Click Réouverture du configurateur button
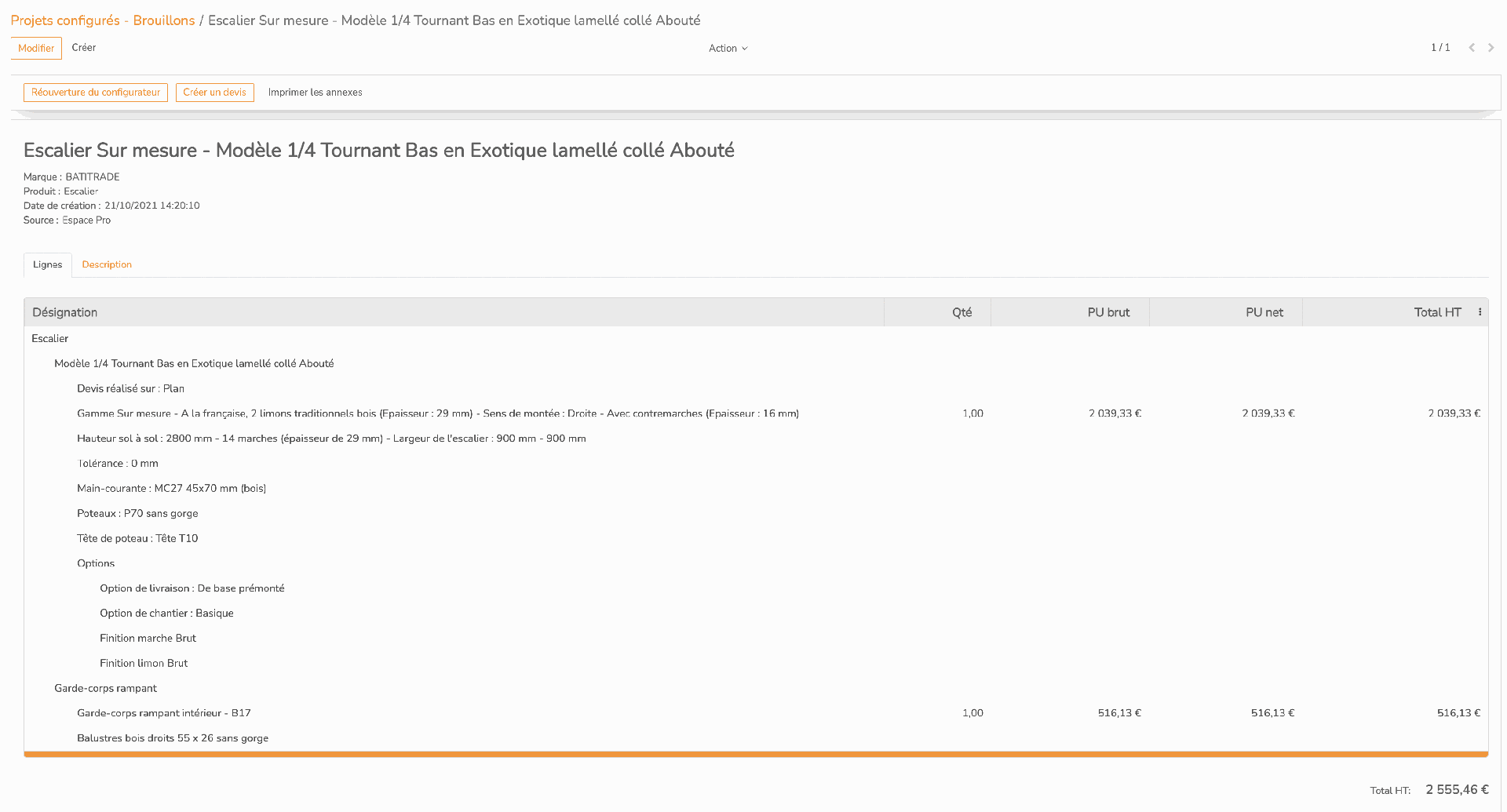1507x812 pixels. click(x=96, y=93)
